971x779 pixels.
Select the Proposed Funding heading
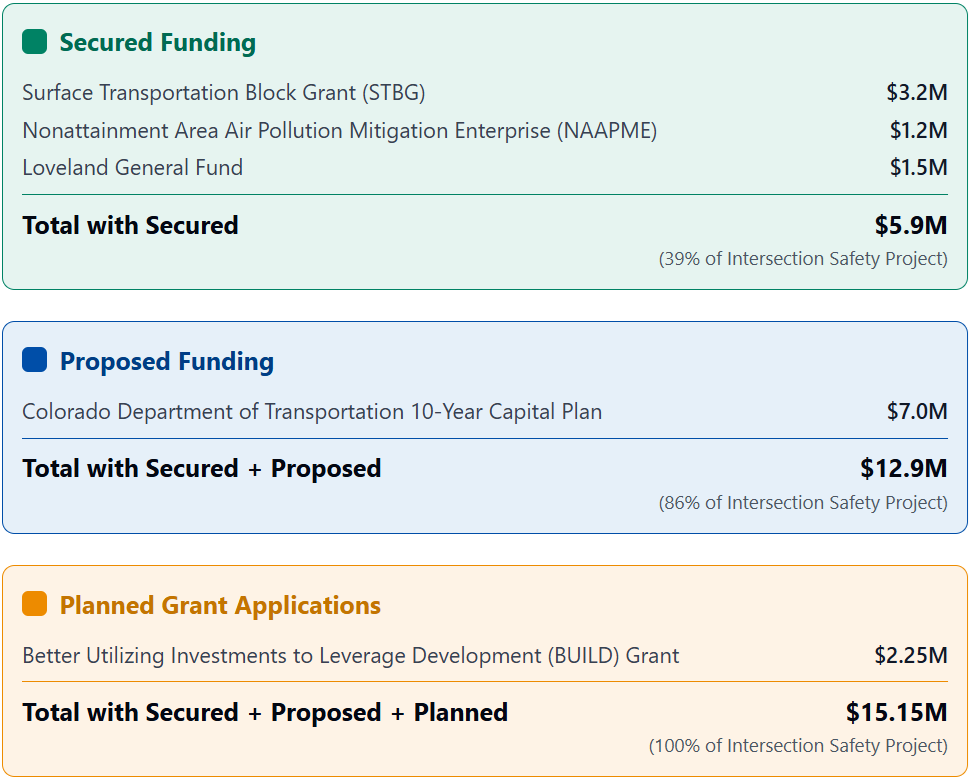166,361
